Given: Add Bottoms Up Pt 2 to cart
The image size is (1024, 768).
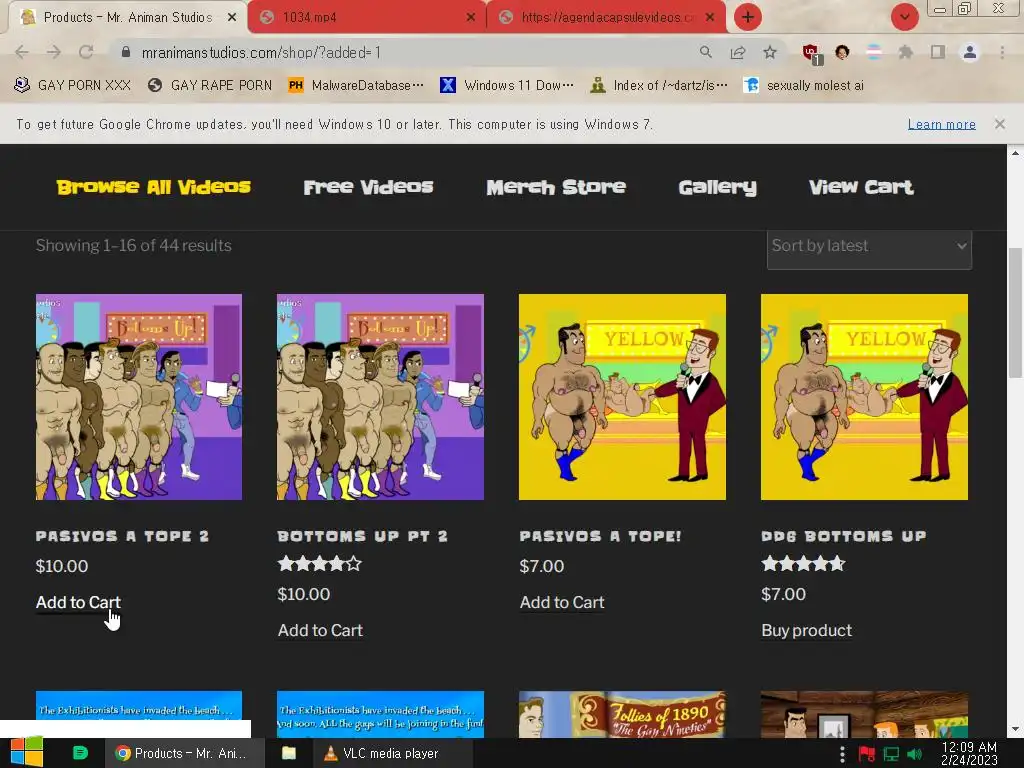Looking at the screenshot, I should [x=320, y=630].
